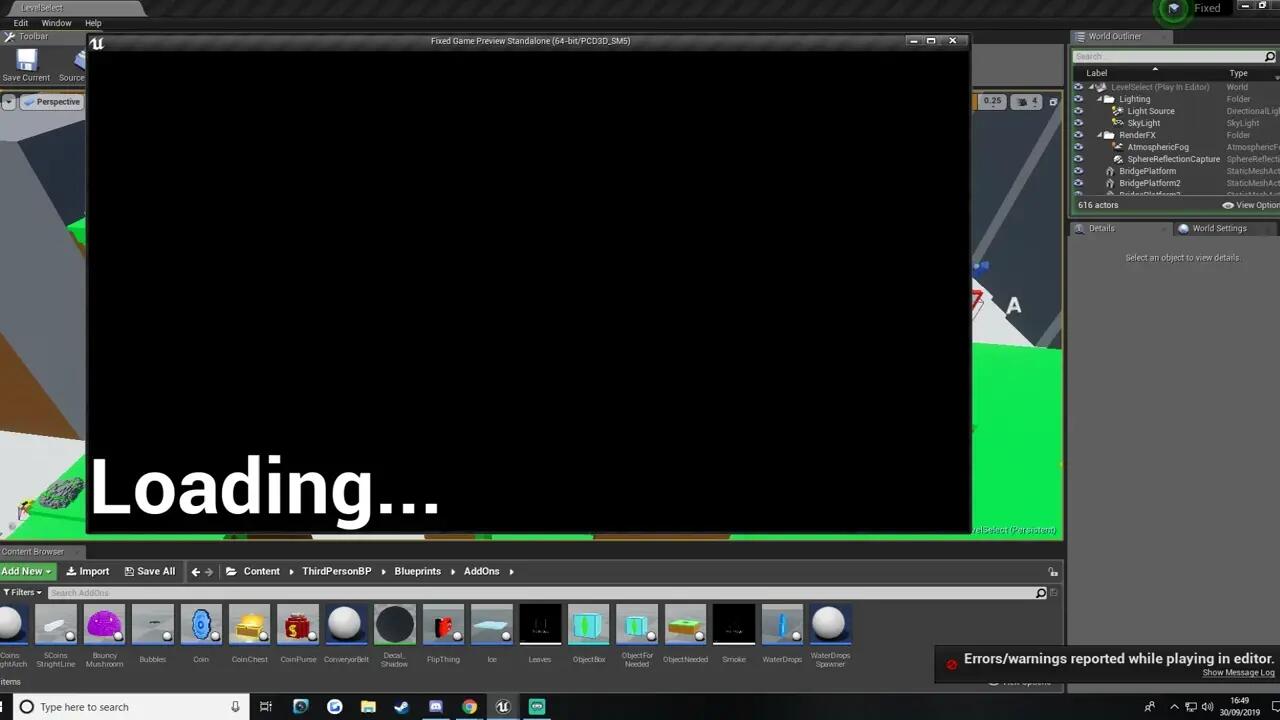Click the Unreal Engine taskbar icon
Image resolution: width=1280 pixels, height=720 pixels.
click(x=503, y=706)
